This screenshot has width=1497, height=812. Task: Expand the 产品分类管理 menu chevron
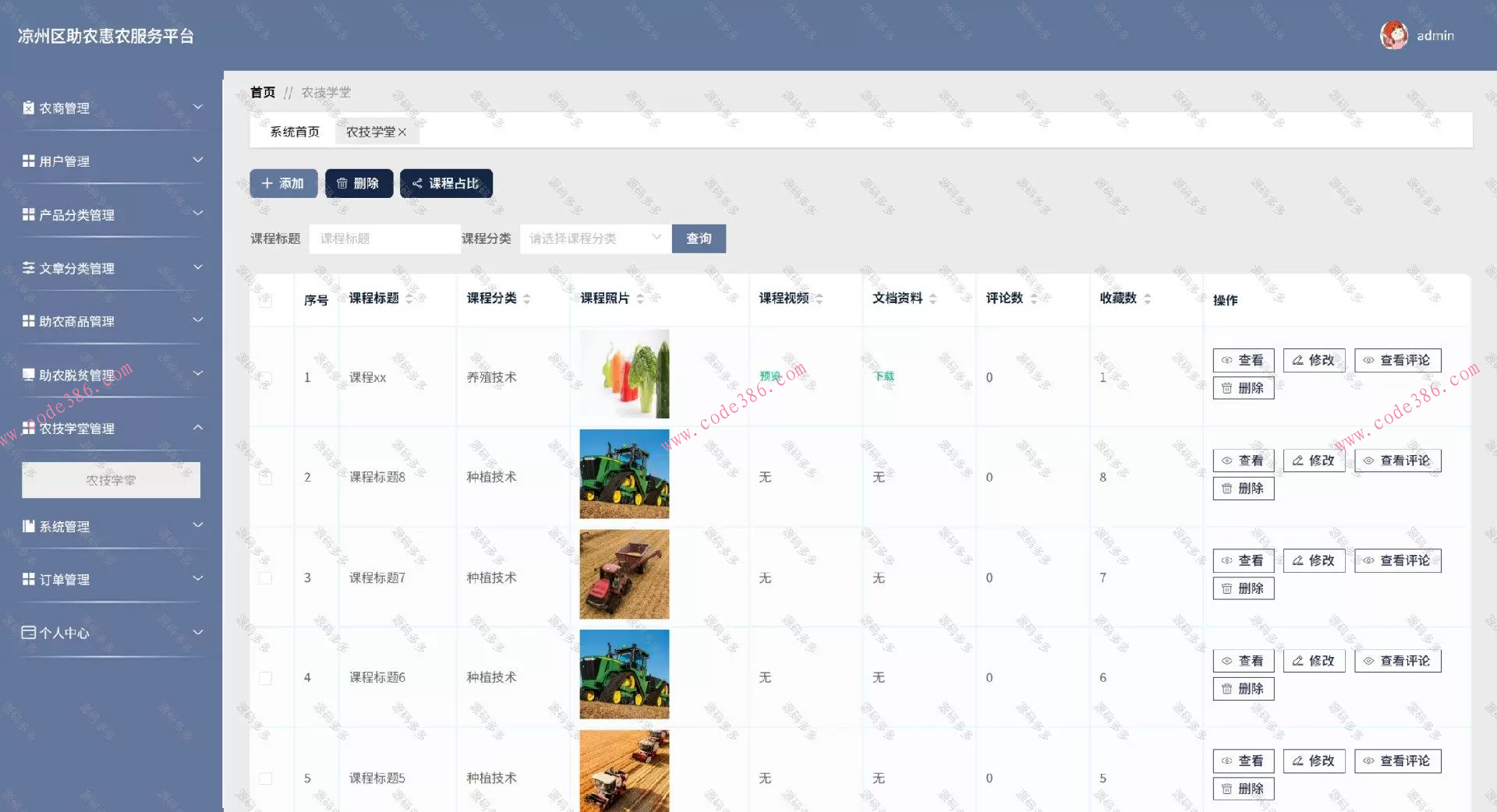[x=198, y=213]
